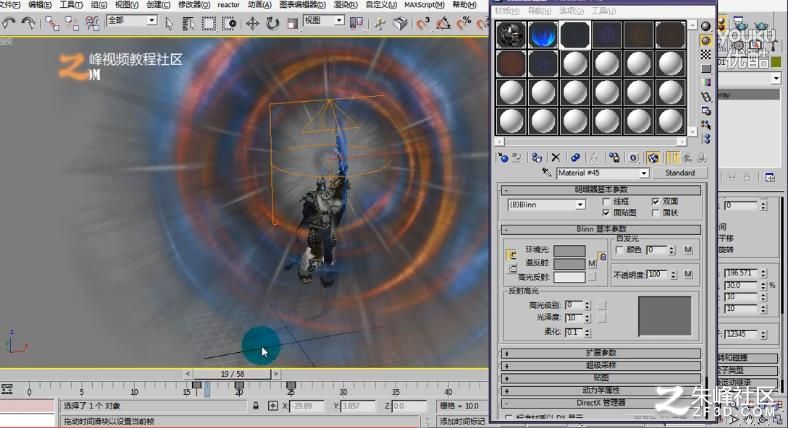The width and height of the screenshot is (788, 428).
Task: Click the M map button beside 漫反射
Action: click(x=592, y=263)
